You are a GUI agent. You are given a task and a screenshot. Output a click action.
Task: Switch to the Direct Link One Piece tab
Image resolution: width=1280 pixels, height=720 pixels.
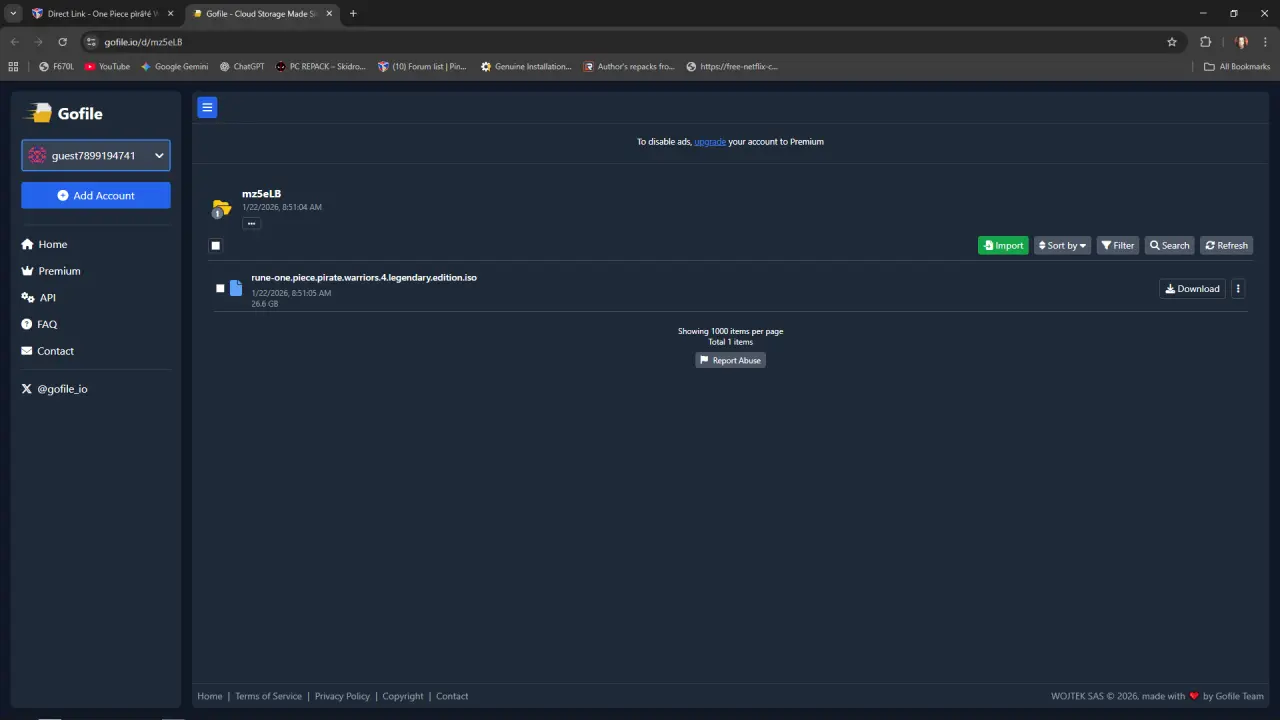coord(101,14)
